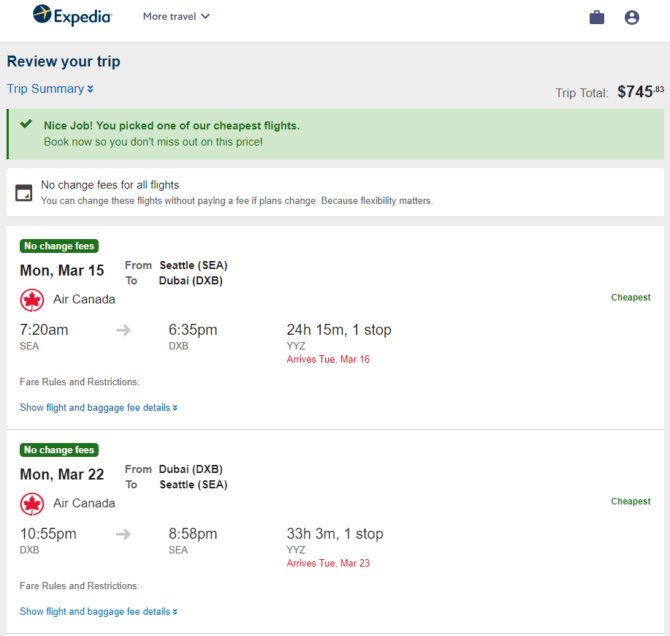The image size is (670, 636).
Task: Click Cheapest label on the departing flight
Action: click(x=630, y=297)
